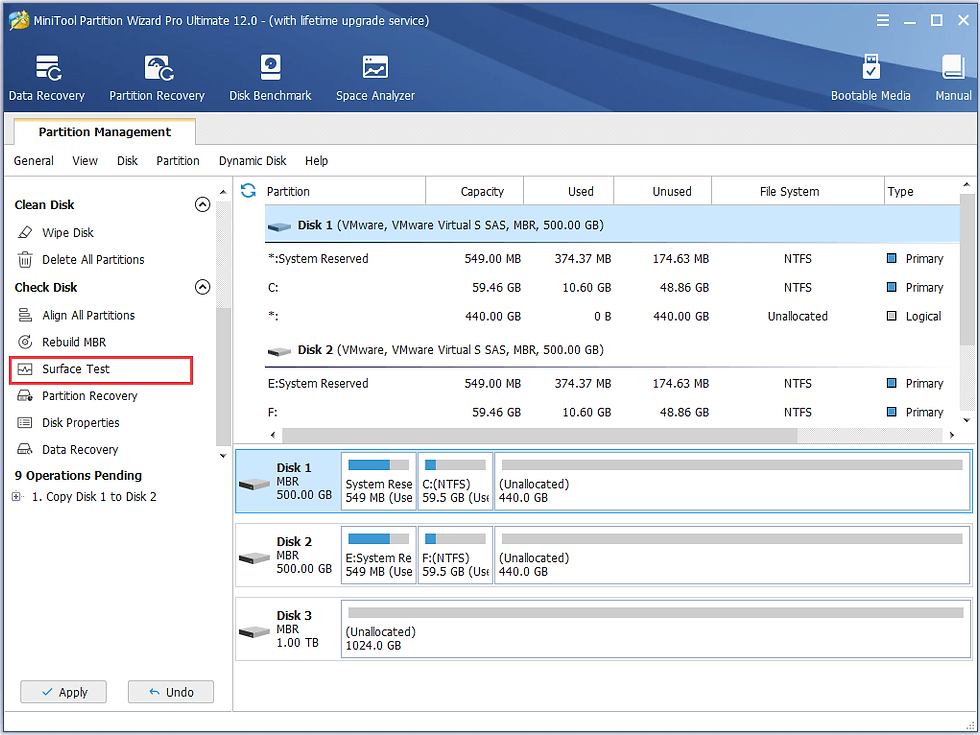Viewport: 980px width, 735px height.
Task: Click sidebar scroll up arrow
Action: tap(223, 192)
